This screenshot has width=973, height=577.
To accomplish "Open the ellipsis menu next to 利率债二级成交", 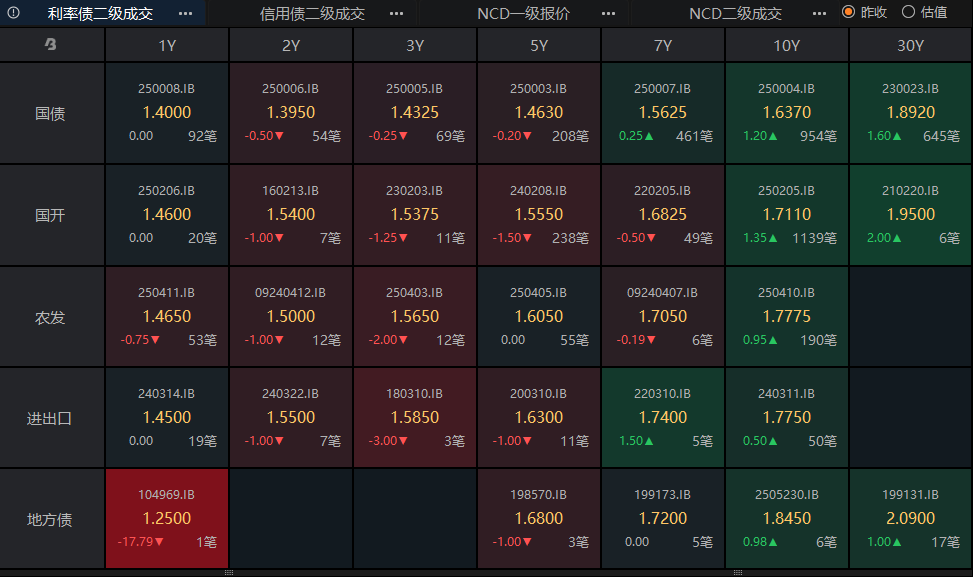I will click(x=185, y=13).
